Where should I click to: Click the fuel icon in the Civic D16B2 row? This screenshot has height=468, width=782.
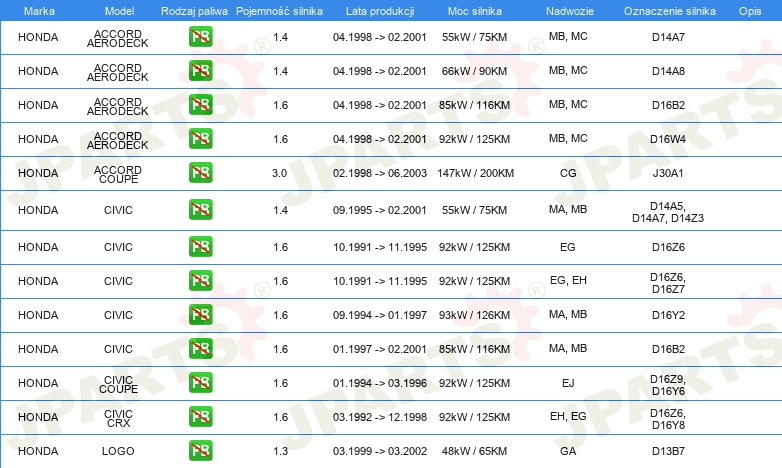(200, 348)
